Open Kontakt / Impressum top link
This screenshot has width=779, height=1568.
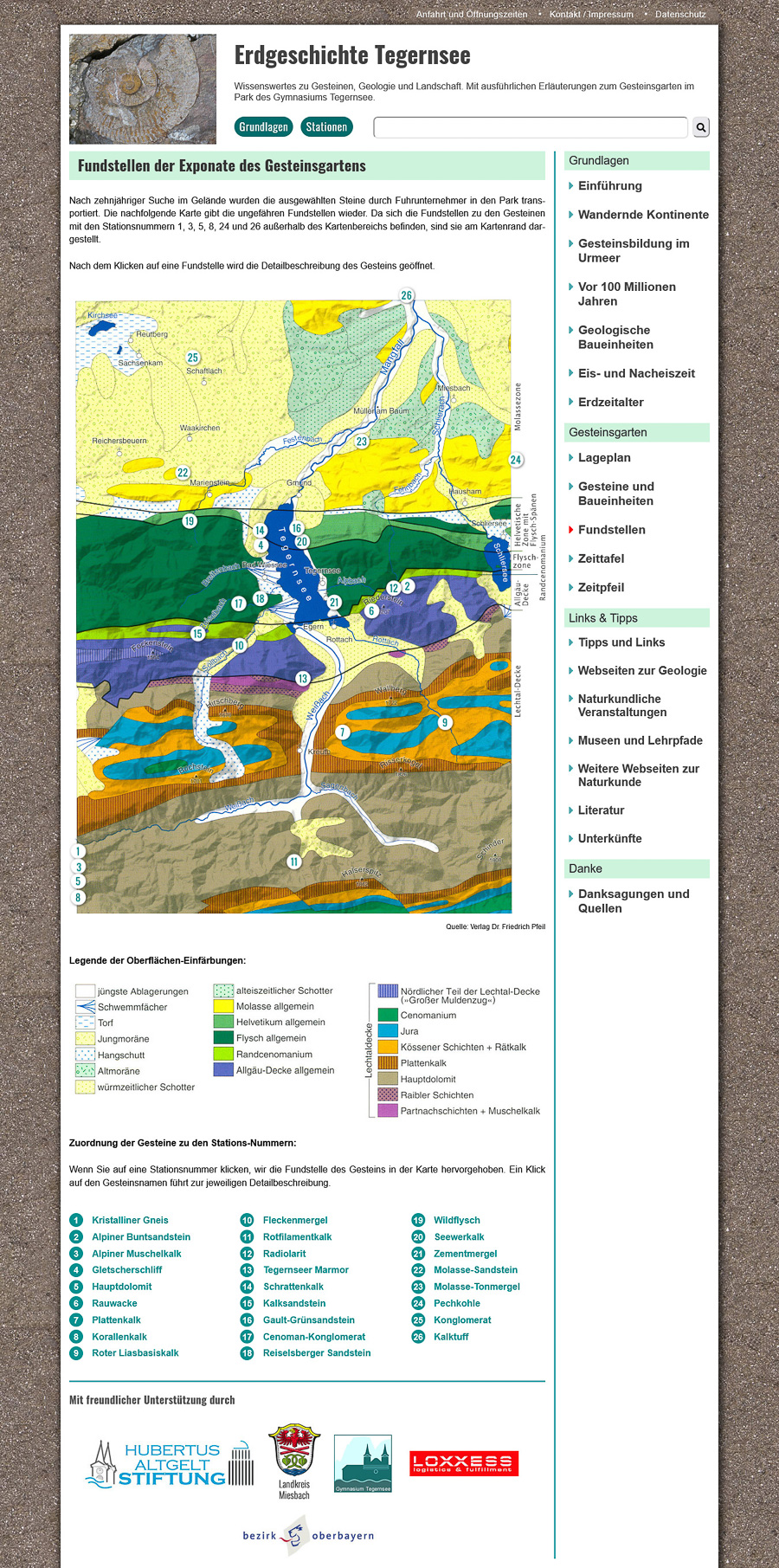tap(591, 14)
